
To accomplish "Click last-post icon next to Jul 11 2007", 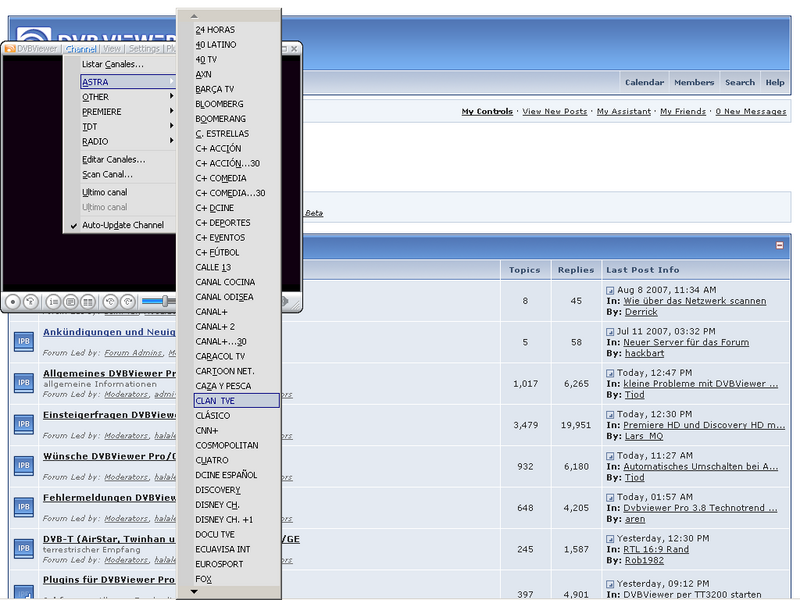I will tap(610, 332).
